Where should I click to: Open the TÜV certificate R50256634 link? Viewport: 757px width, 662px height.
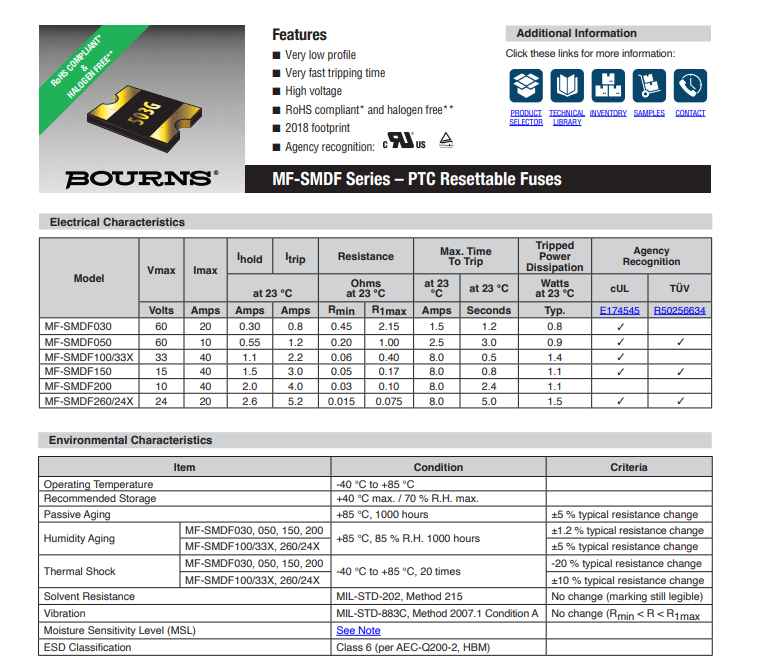click(680, 311)
